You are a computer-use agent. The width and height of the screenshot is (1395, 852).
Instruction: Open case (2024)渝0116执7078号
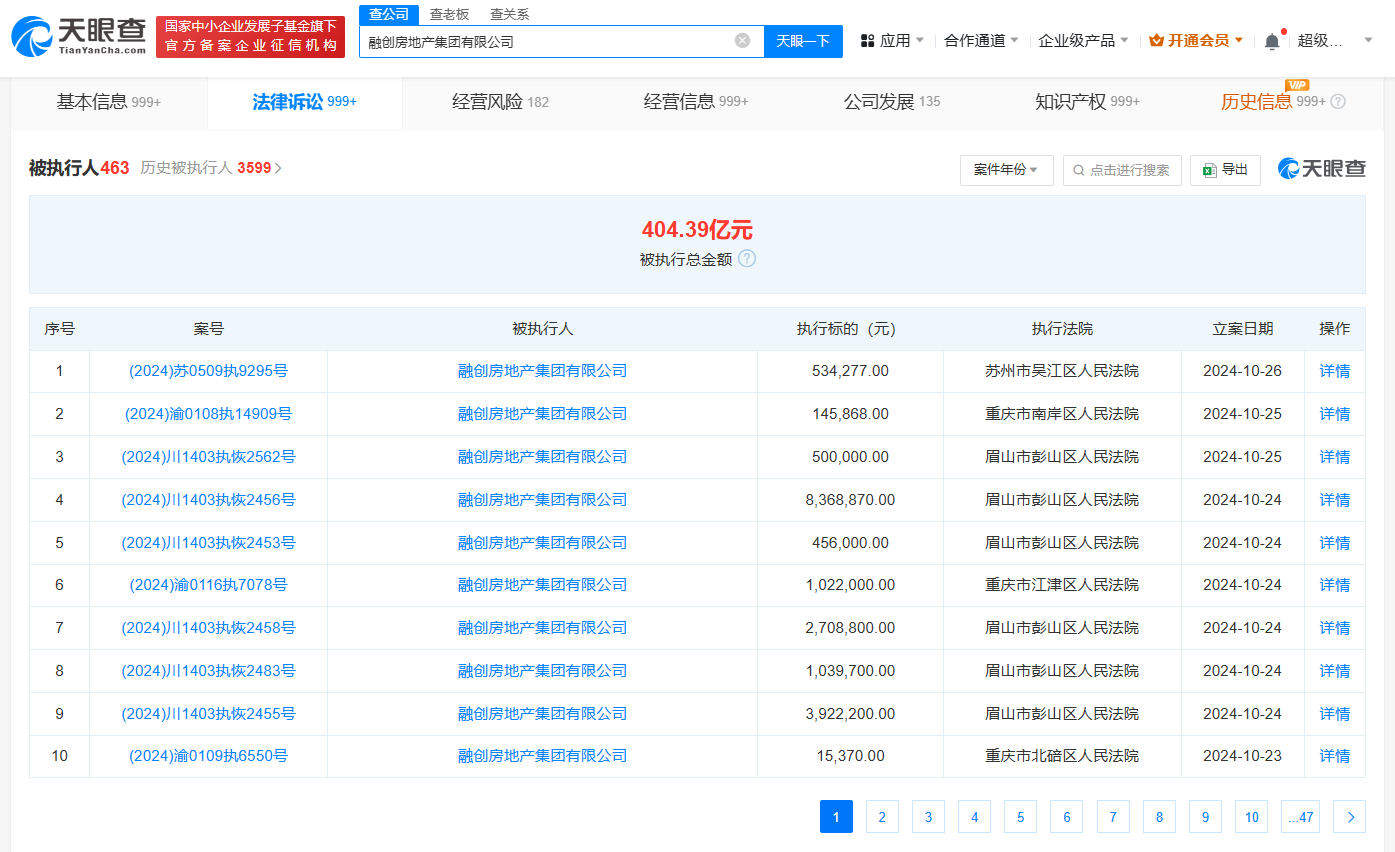[x=208, y=585]
